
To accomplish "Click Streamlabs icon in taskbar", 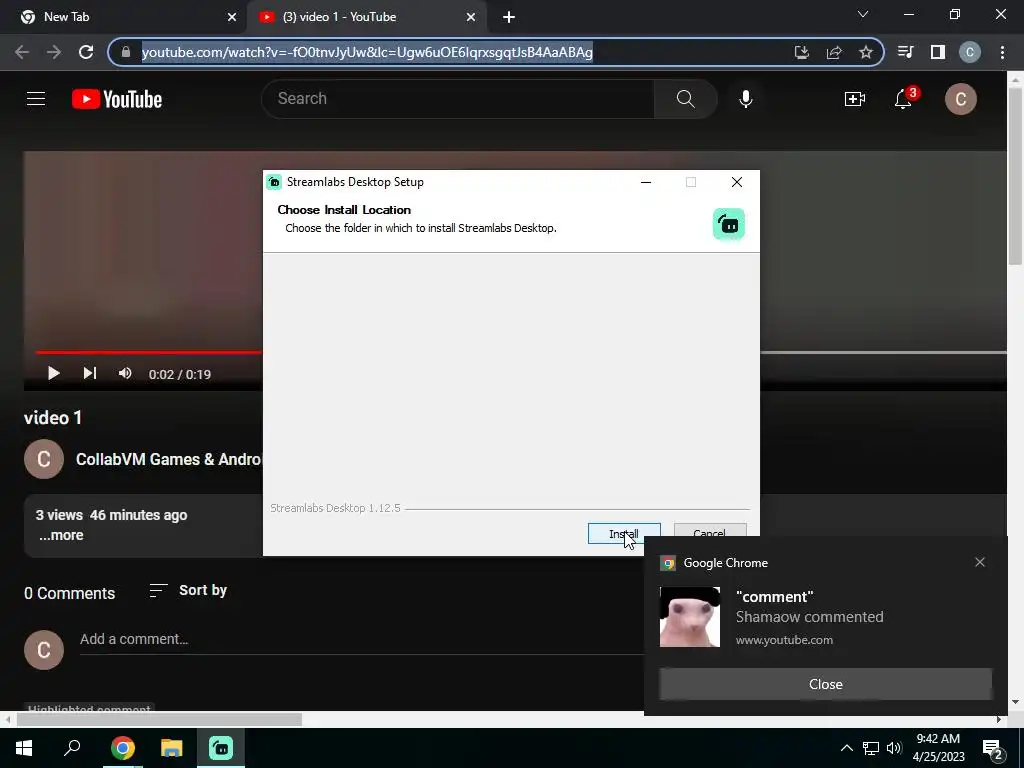I will [x=221, y=748].
